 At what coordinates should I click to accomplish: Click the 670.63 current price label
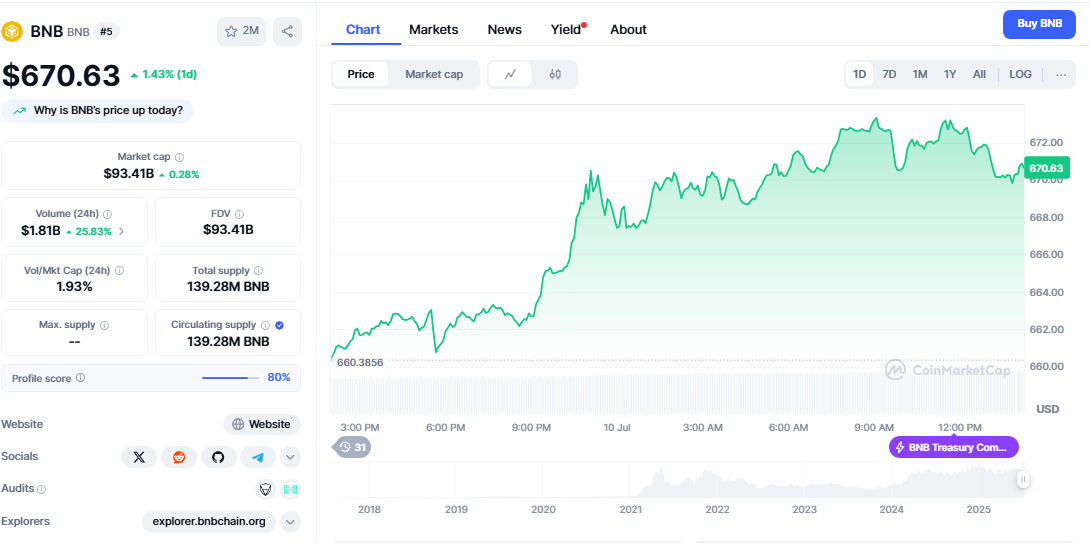pyautogui.click(x=1046, y=168)
